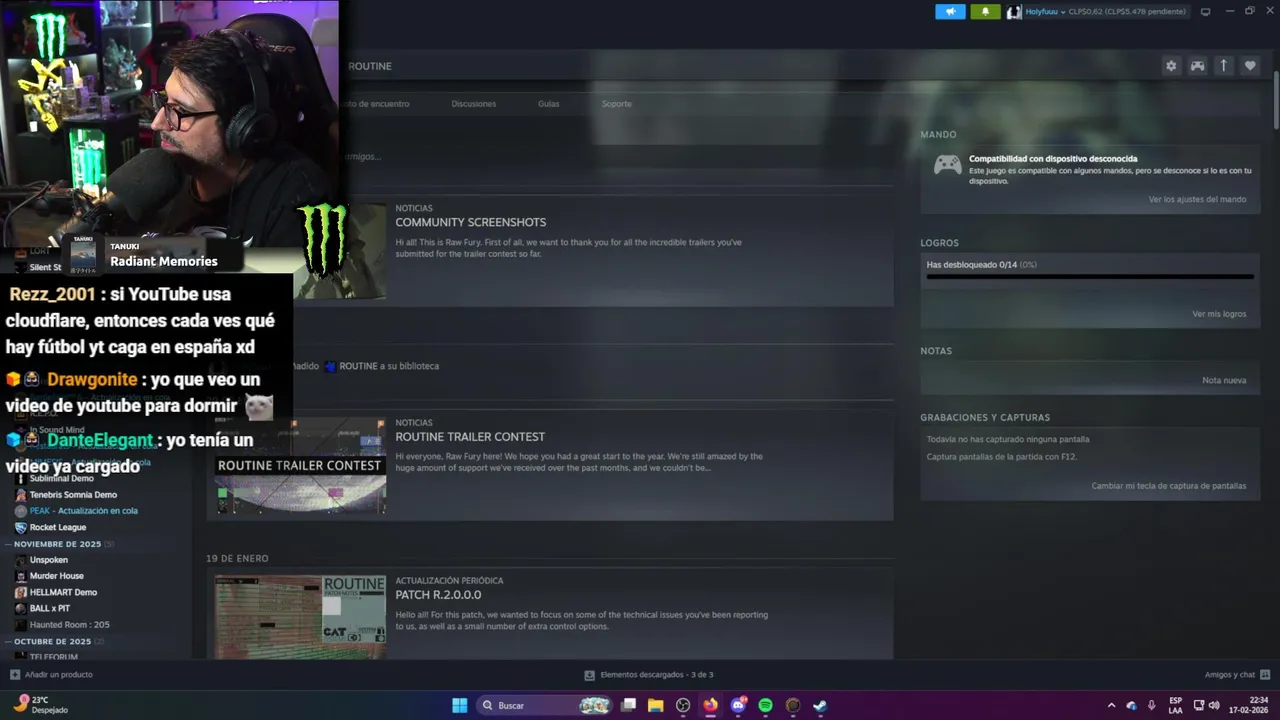The height and width of the screenshot is (720, 1280).
Task: Click Ver mis logros link
Action: click(x=1219, y=314)
